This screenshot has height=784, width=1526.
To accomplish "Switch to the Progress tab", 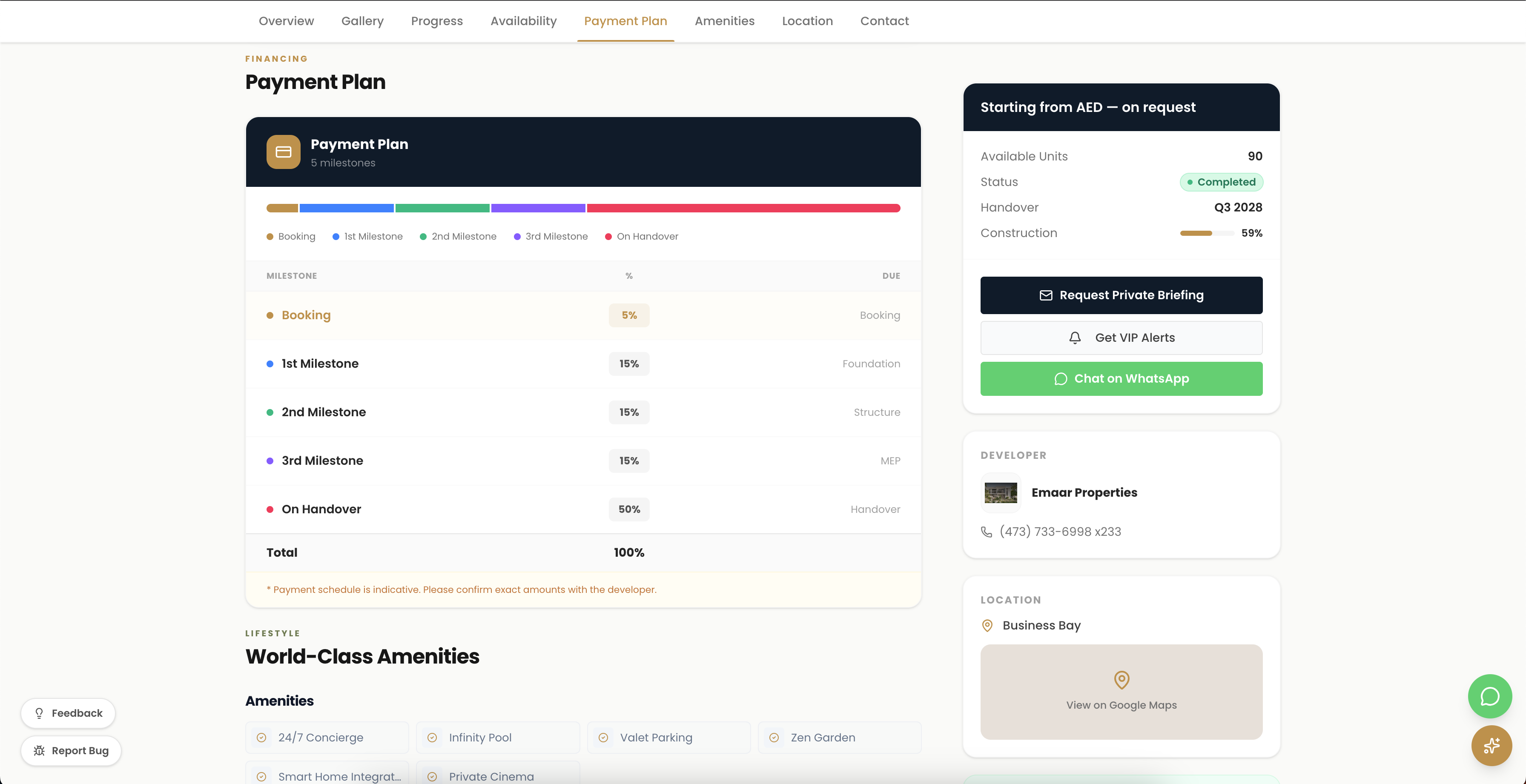I will [x=437, y=21].
